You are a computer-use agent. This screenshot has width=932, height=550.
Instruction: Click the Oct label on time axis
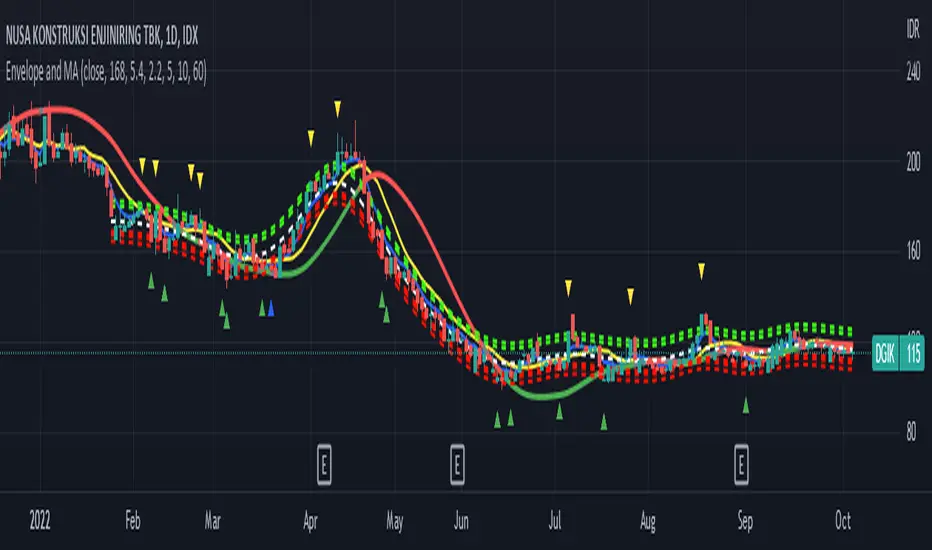(843, 521)
